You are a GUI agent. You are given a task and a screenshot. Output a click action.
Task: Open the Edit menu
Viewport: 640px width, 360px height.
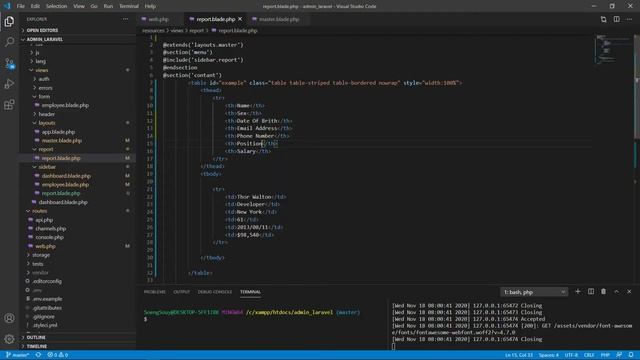(x=35, y=6)
